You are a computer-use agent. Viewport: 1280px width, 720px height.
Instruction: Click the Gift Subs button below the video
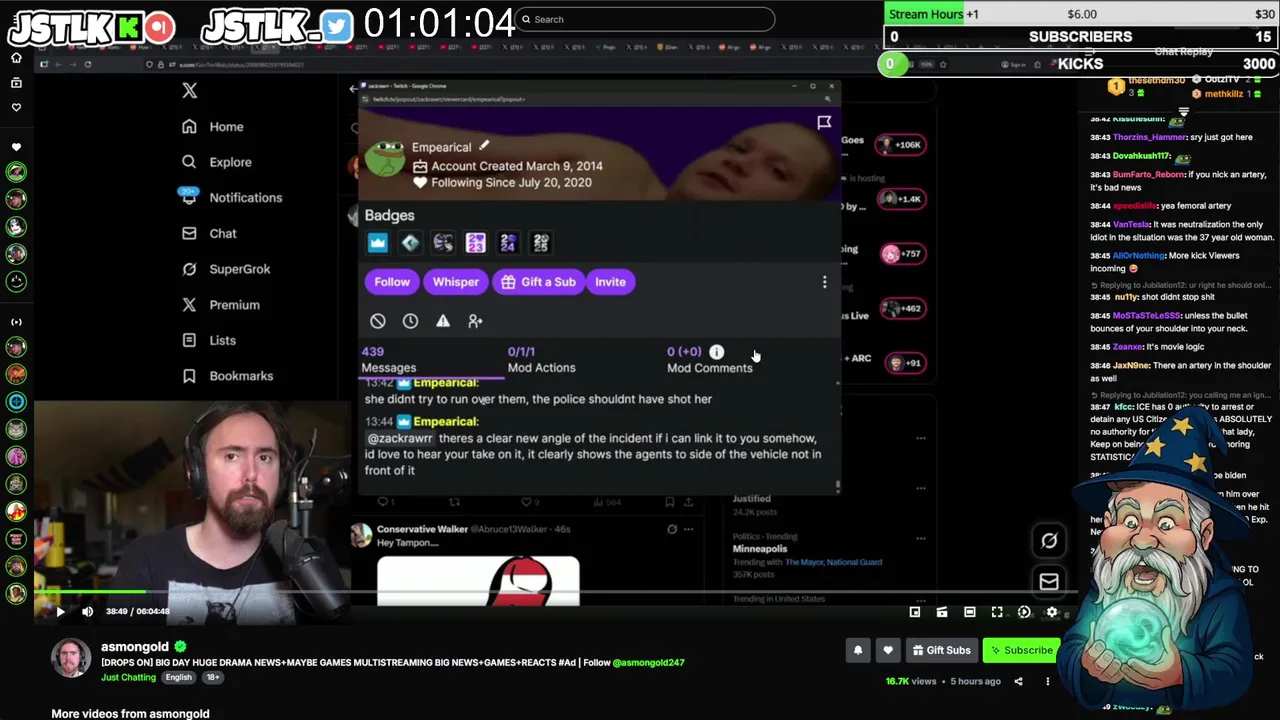pos(941,650)
